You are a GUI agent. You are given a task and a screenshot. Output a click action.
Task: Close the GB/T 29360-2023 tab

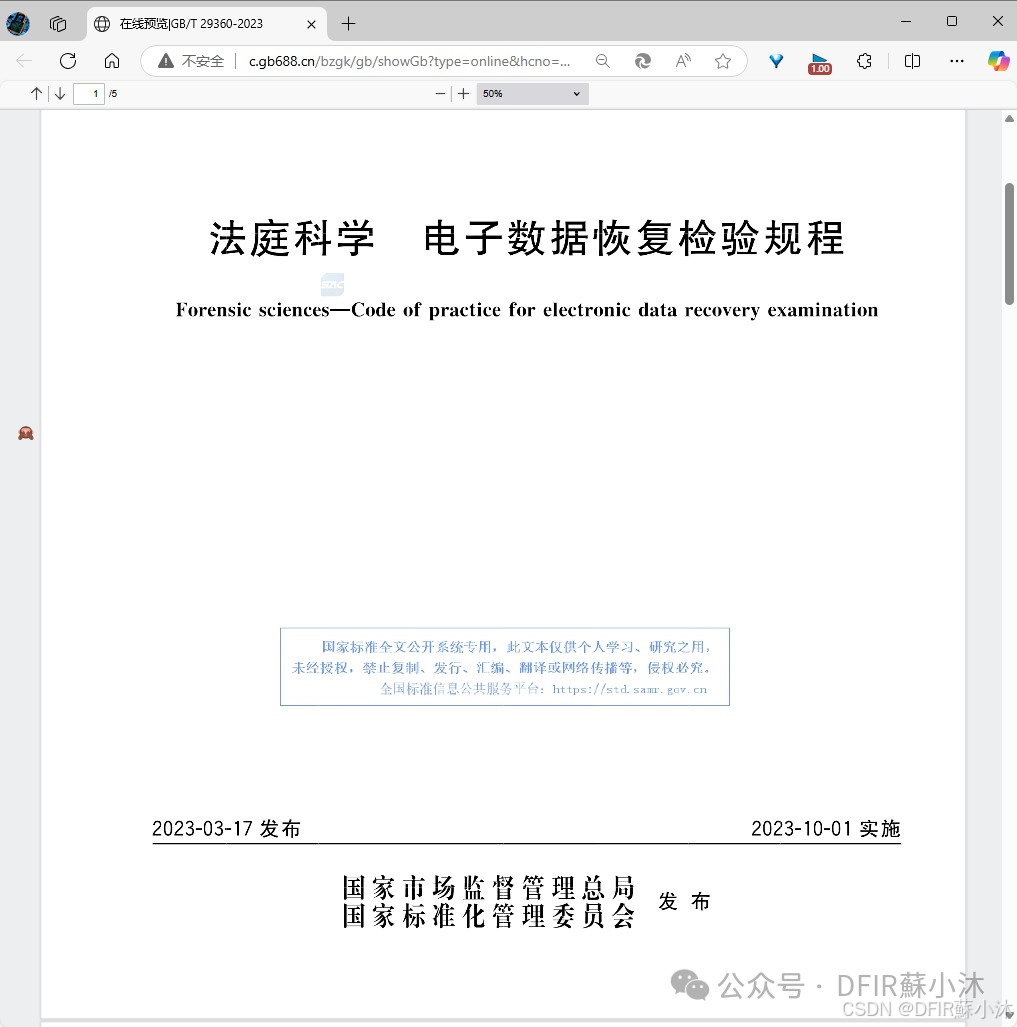(312, 24)
